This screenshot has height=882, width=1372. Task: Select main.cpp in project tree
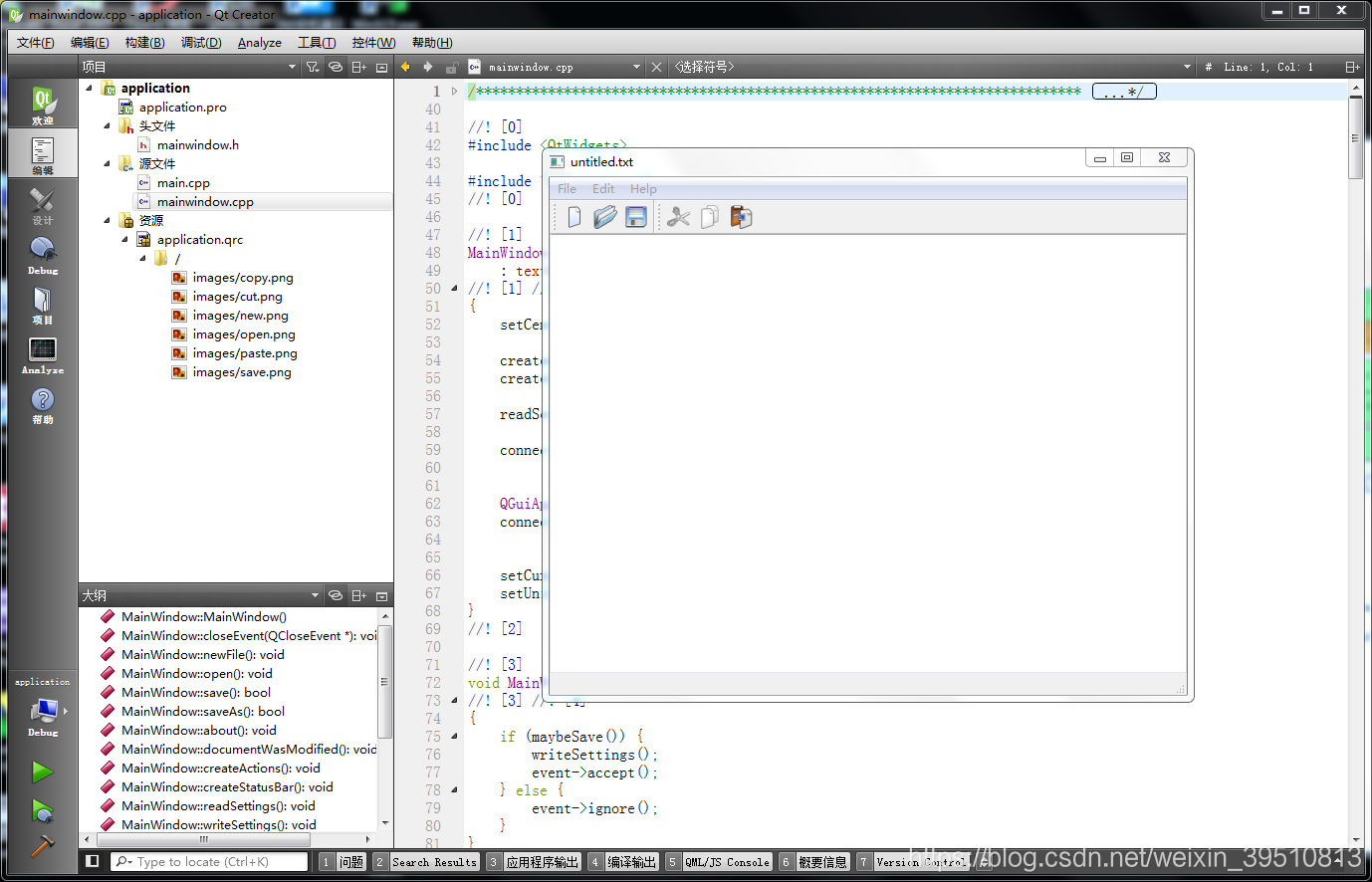tap(183, 182)
